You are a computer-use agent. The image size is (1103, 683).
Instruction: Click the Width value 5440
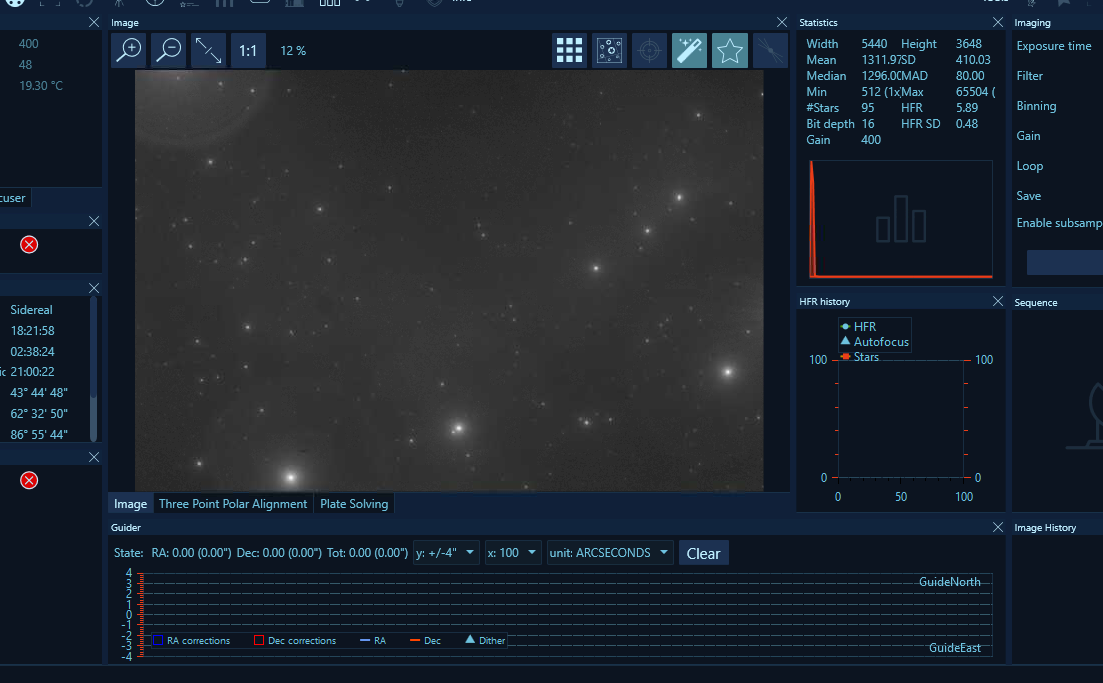point(874,44)
